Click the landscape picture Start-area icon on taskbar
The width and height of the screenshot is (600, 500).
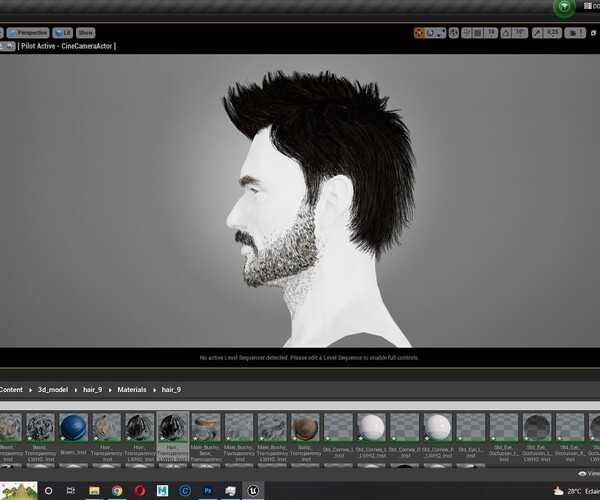[x=19, y=491]
